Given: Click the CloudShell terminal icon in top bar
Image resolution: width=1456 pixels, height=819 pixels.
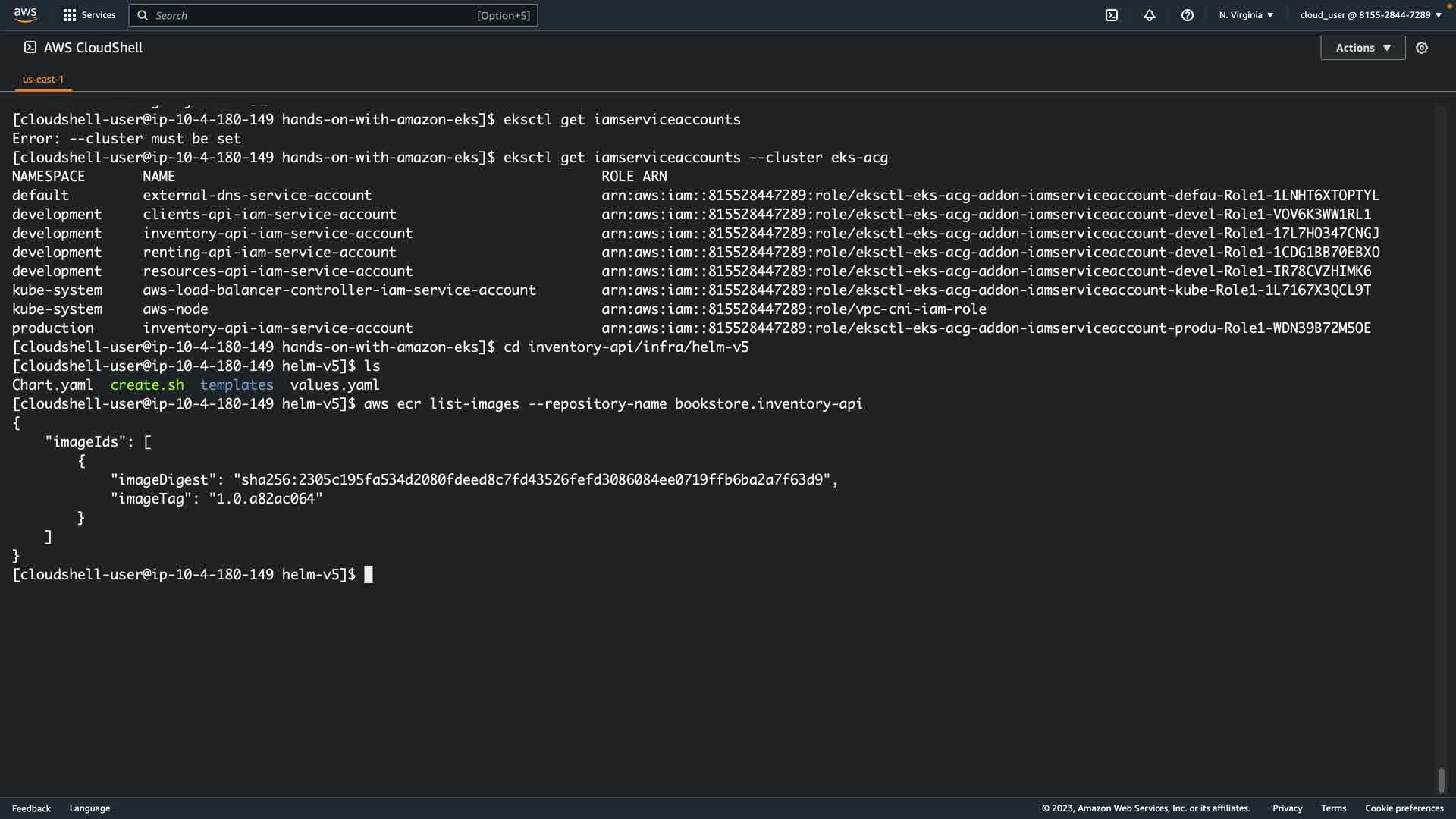Looking at the screenshot, I should [1112, 15].
